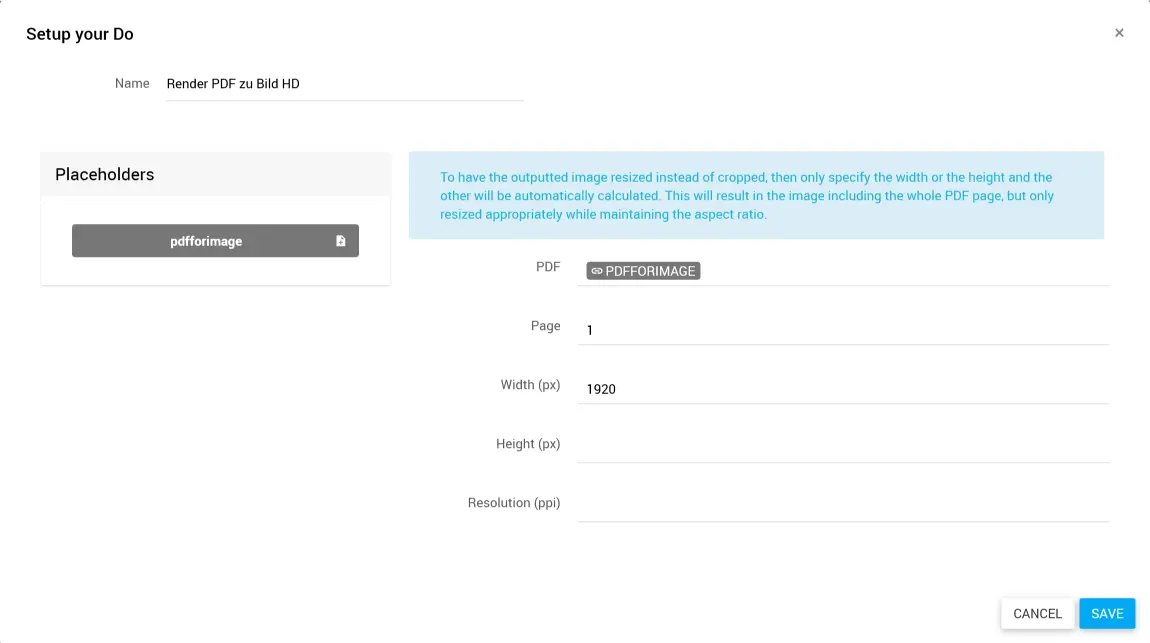Screen dimensions: 1150x643
Task: Click the Name label
Action: tap(132, 83)
